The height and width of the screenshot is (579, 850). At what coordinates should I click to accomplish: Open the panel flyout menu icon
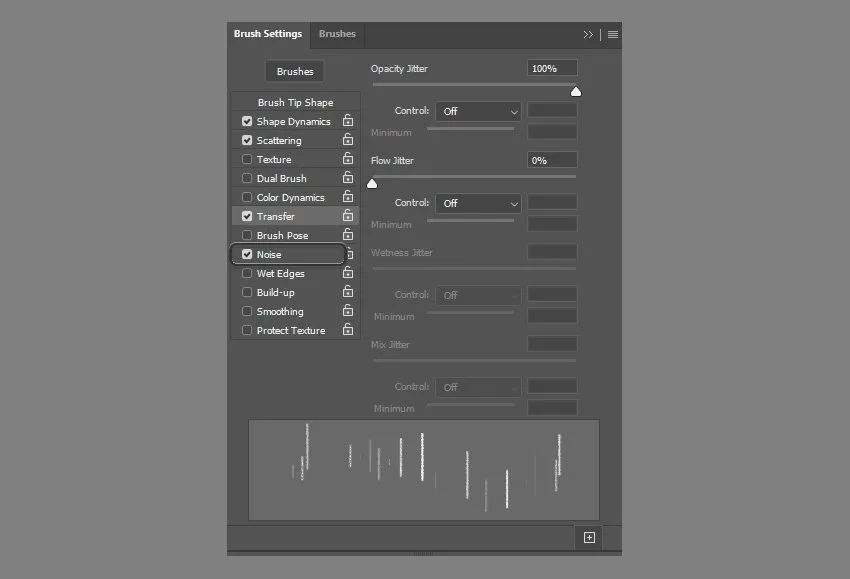(613, 34)
